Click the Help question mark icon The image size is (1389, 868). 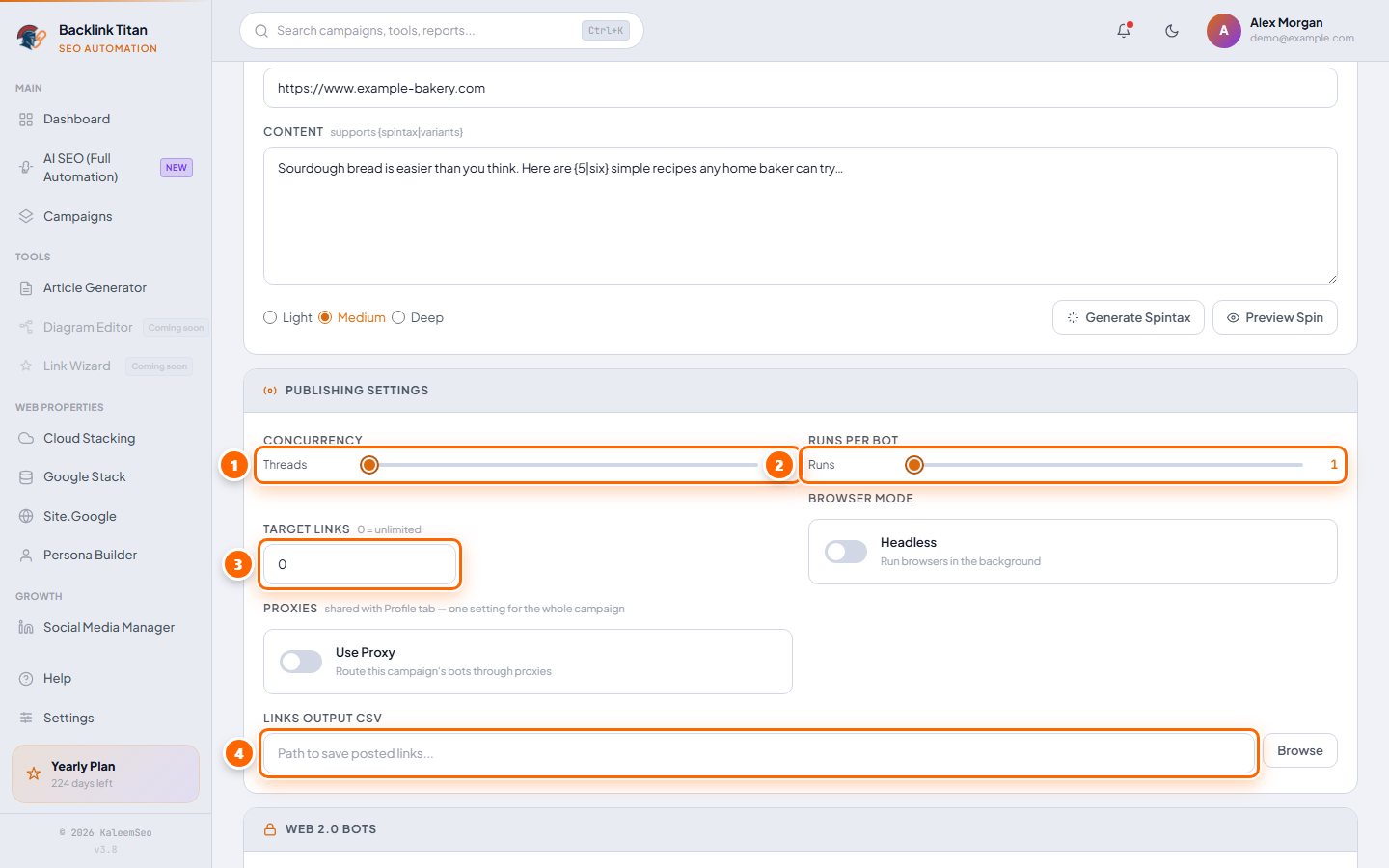(x=26, y=679)
